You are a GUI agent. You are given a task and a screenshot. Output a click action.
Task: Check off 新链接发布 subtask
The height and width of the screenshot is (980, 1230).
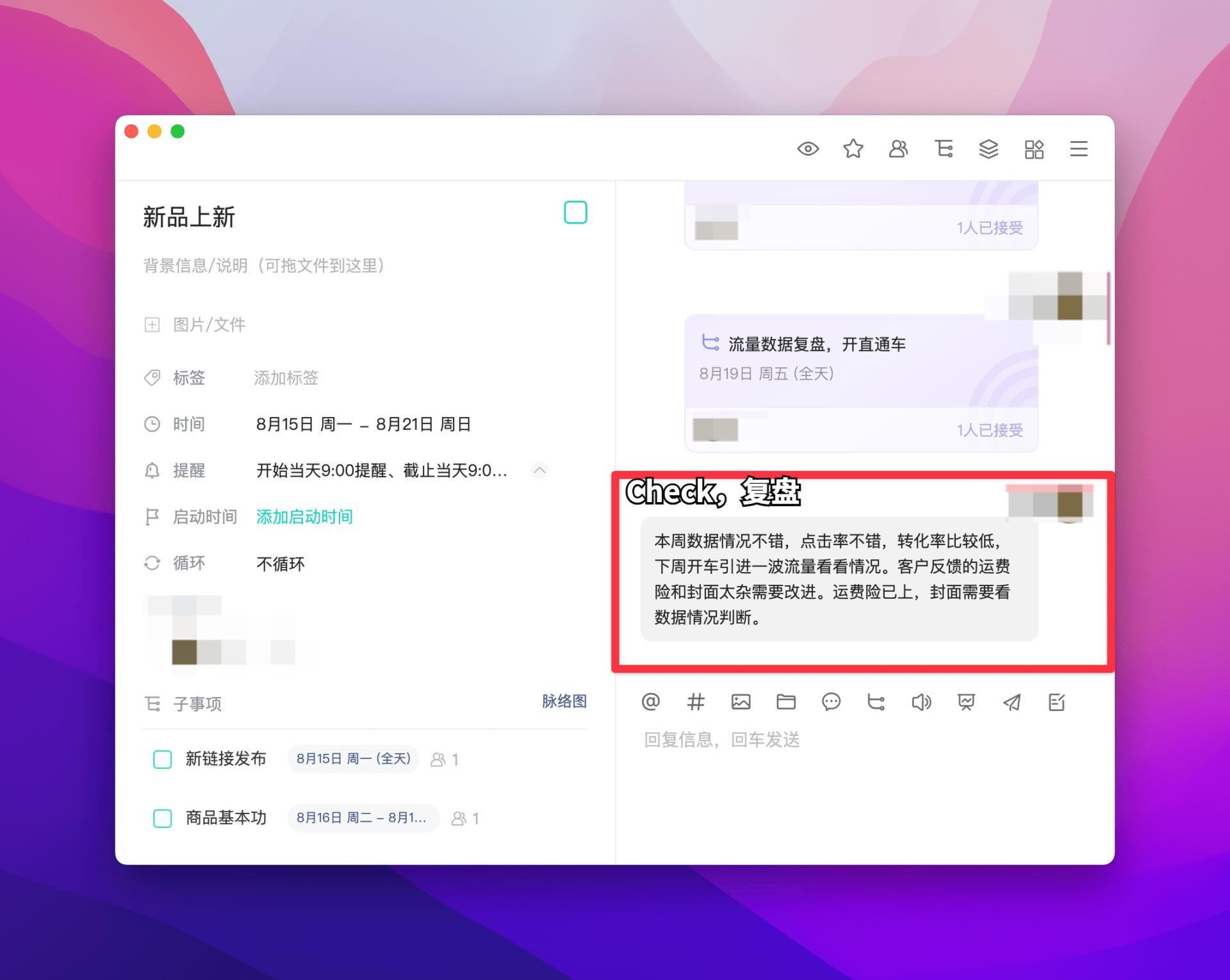pyautogui.click(x=163, y=760)
